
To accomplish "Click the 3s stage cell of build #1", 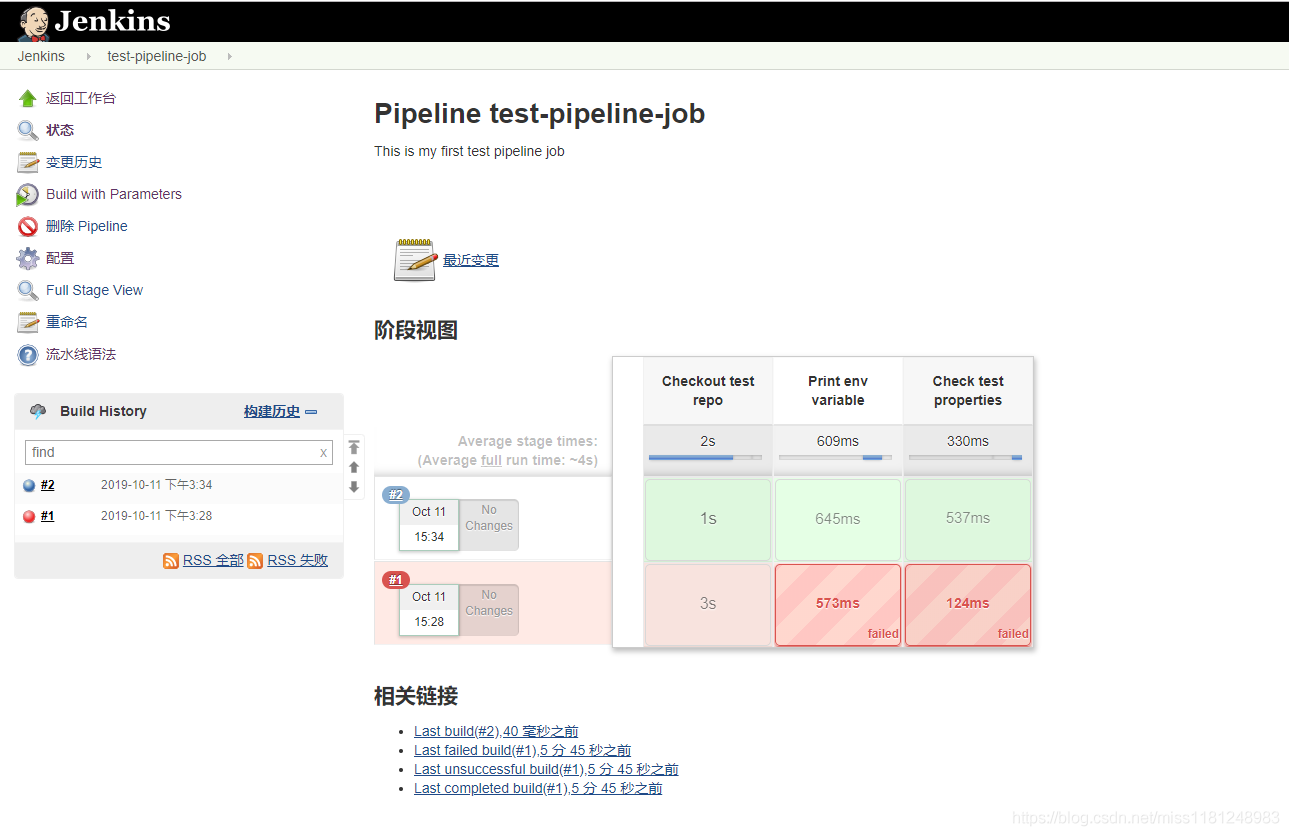I will pos(708,604).
